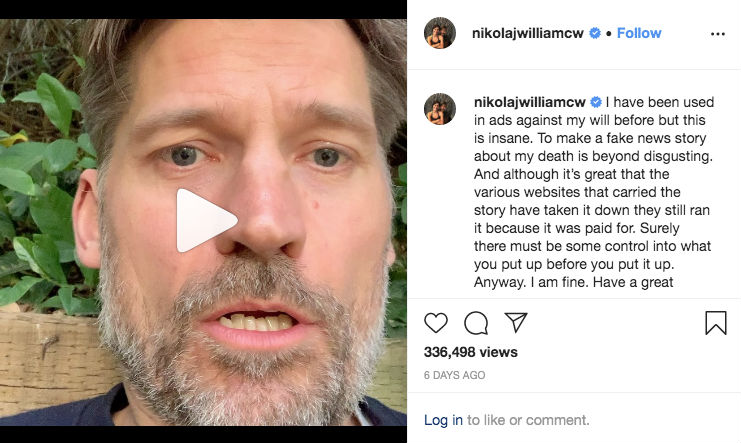Image resolution: width=741 pixels, height=443 pixels.
Task: Open the 6 DAYS AGO timestamp link
Action: 455,375
